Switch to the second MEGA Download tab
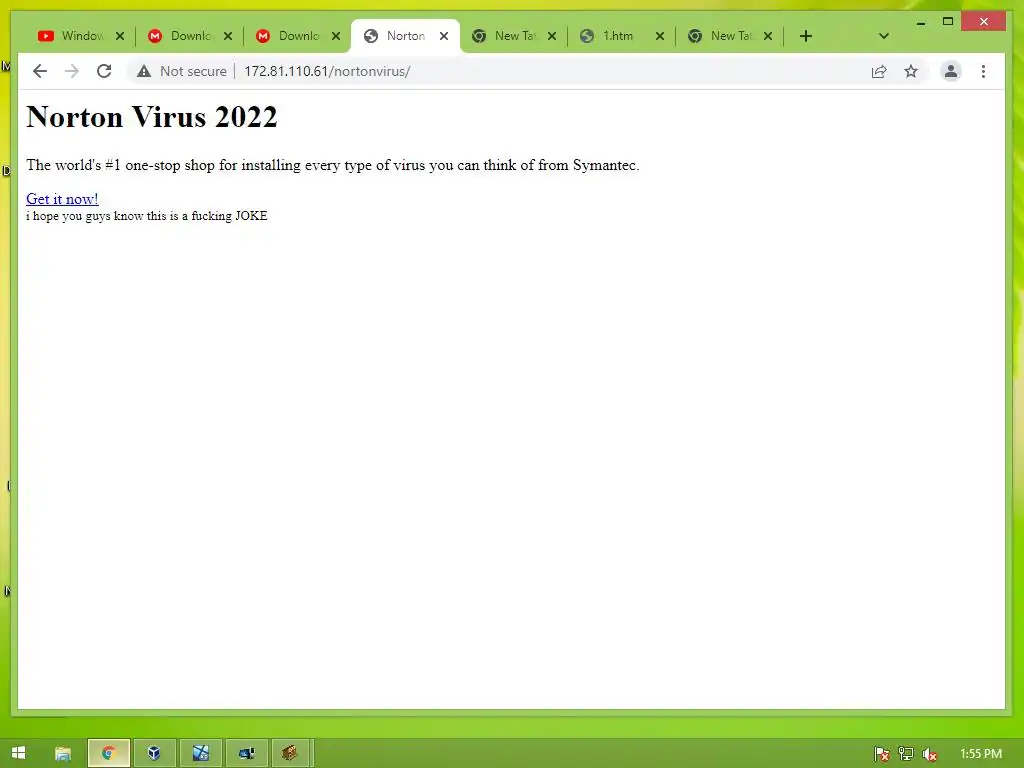The width and height of the screenshot is (1024, 768). (x=298, y=36)
